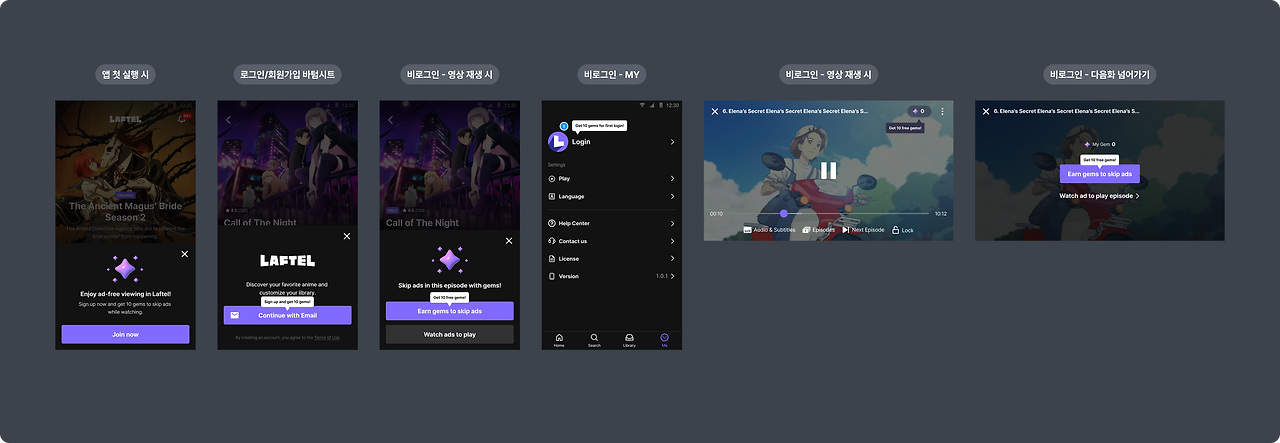
Task: Close the ad-free viewing popup on first screen
Action: click(184, 254)
